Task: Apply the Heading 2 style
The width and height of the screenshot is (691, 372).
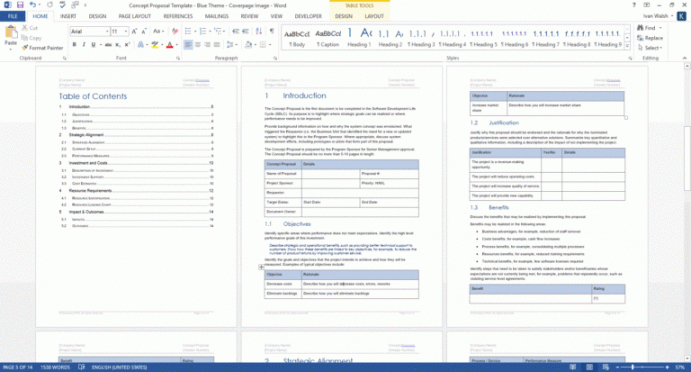Action: point(390,37)
